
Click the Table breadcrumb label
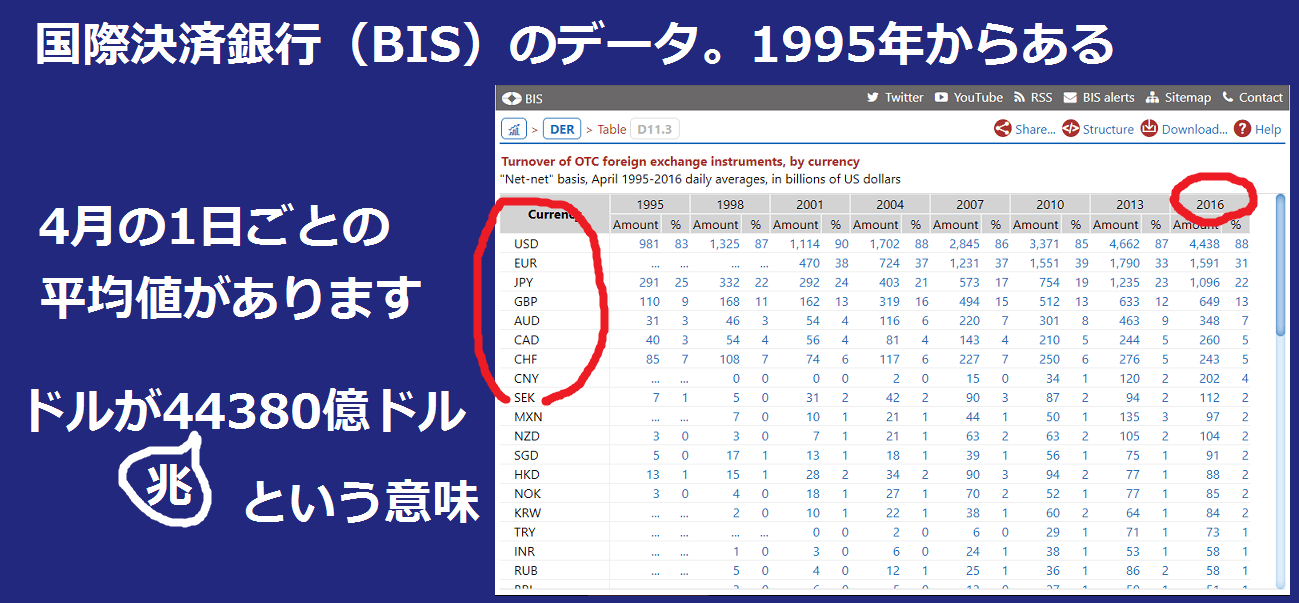(612, 129)
